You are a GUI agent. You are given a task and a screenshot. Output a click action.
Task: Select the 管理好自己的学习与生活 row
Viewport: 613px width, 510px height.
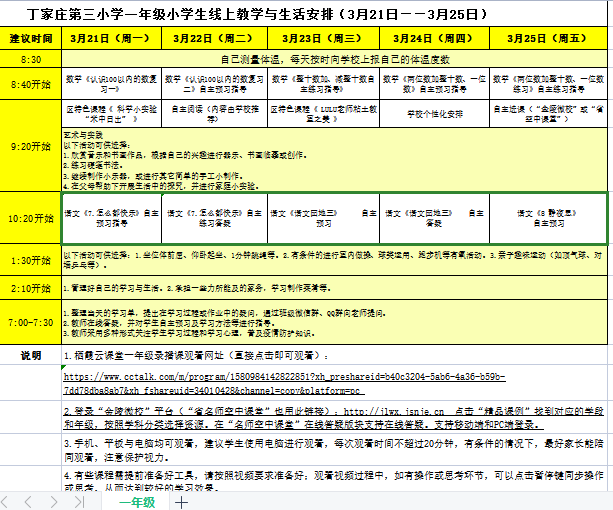(x=334, y=288)
